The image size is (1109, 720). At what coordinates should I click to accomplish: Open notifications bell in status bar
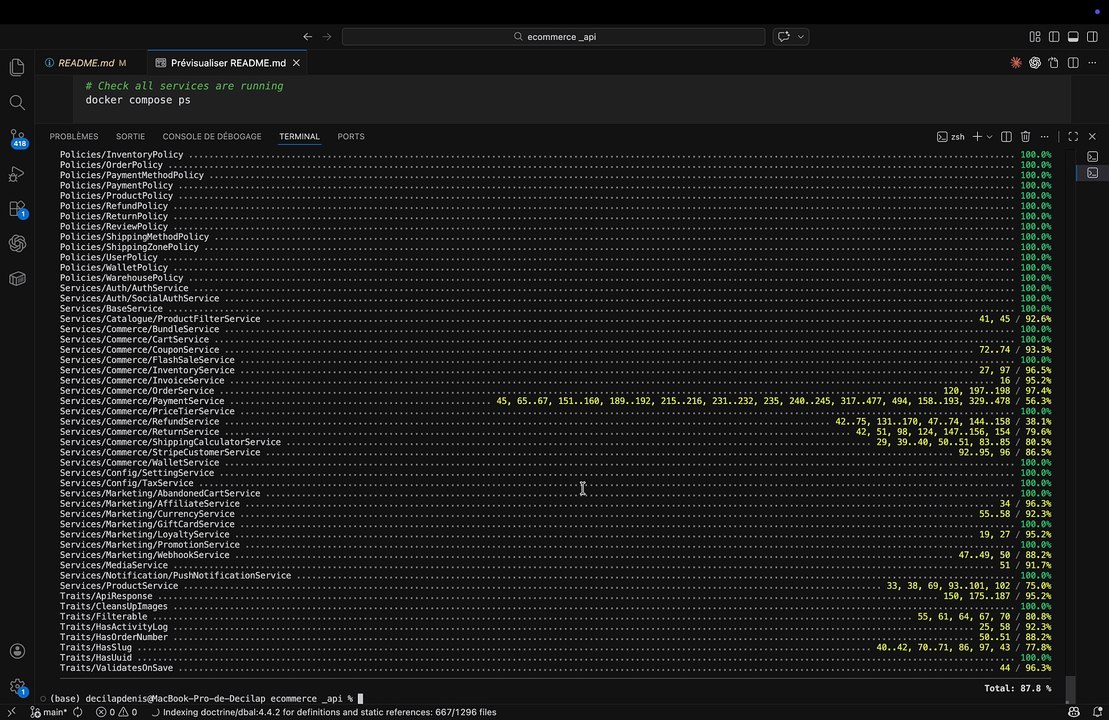point(1097,712)
